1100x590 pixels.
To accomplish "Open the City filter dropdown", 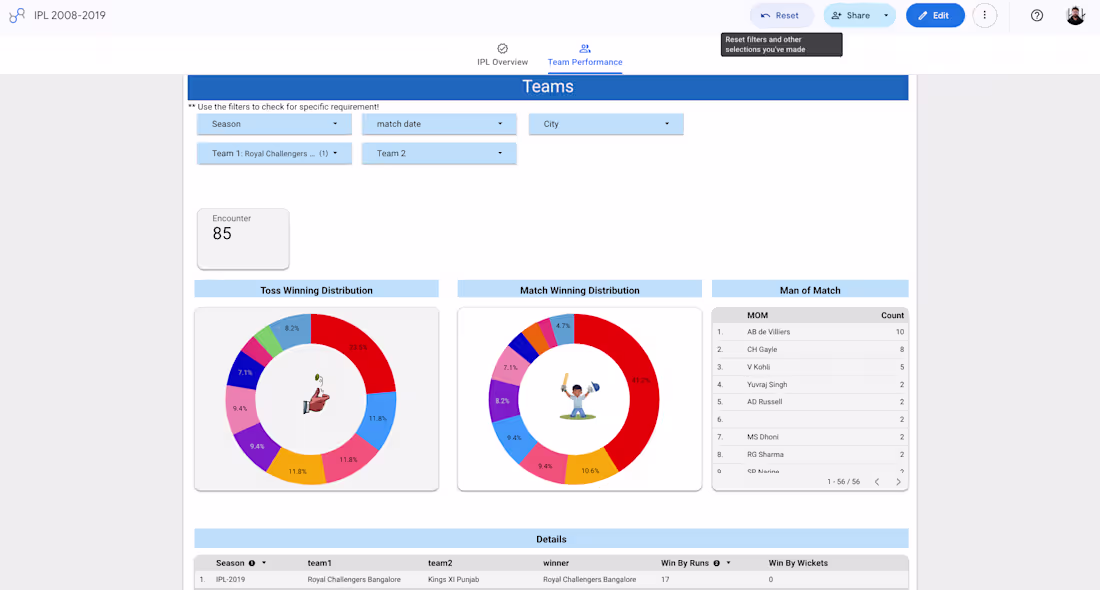I will click(x=606, y=123).
